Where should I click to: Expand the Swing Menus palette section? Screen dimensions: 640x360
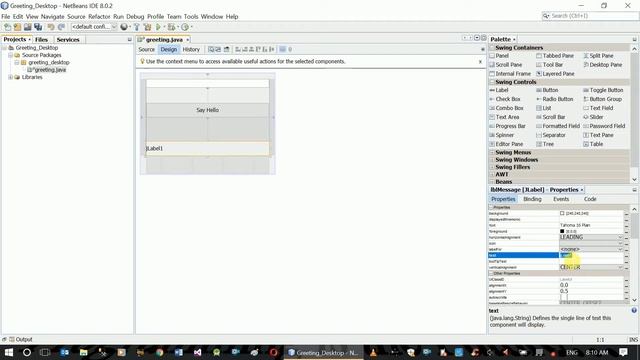tap(492, 152)
